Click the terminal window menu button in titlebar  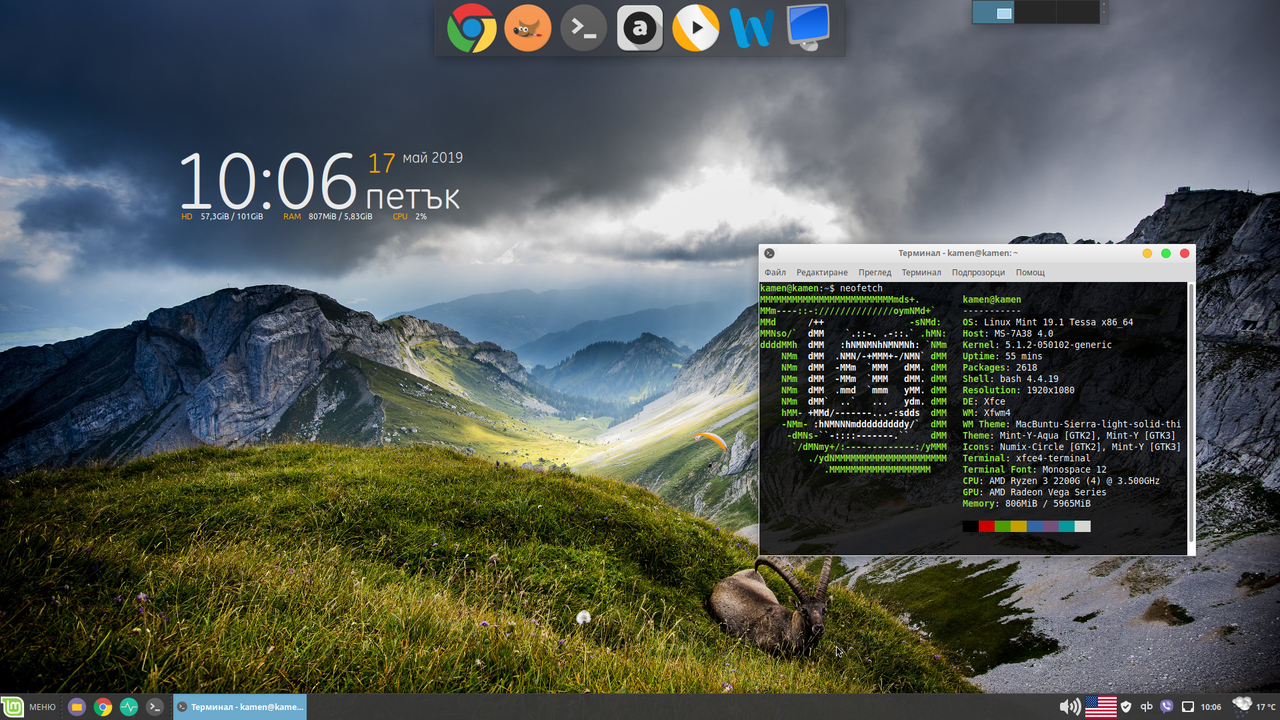(769, 253)
